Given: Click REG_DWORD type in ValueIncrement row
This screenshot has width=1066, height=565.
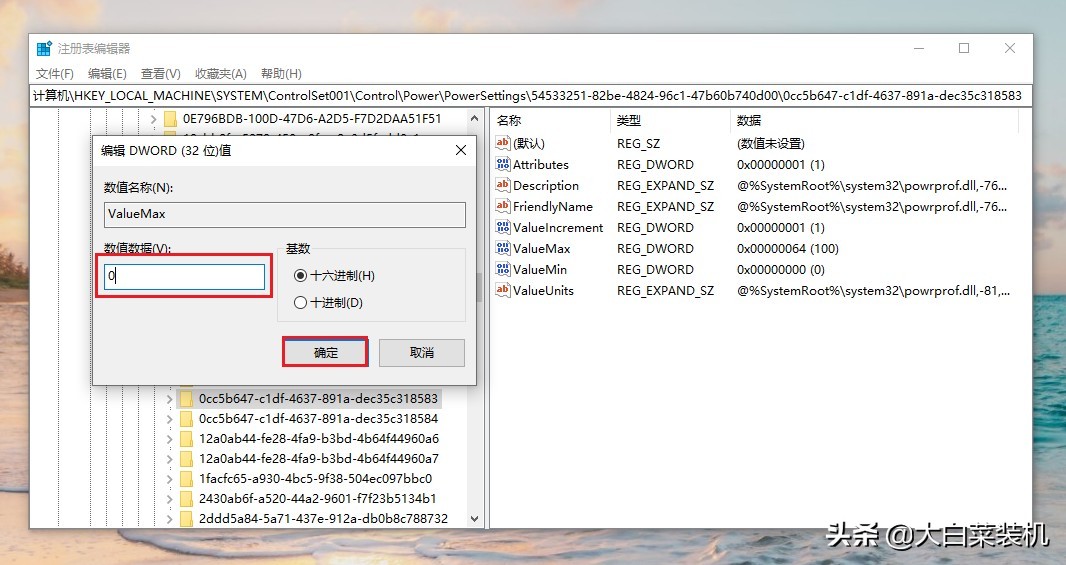Looking at the screenshot, I should pyautogui.click(x=655, y=228).
